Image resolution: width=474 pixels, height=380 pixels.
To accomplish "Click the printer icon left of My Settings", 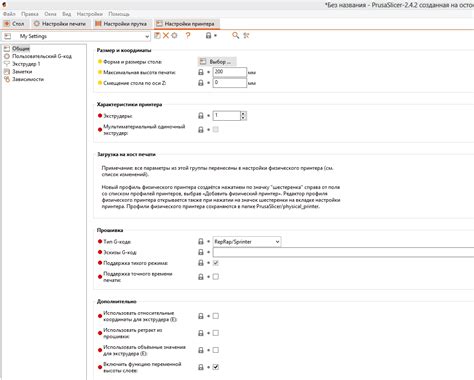I will (8, 36).
